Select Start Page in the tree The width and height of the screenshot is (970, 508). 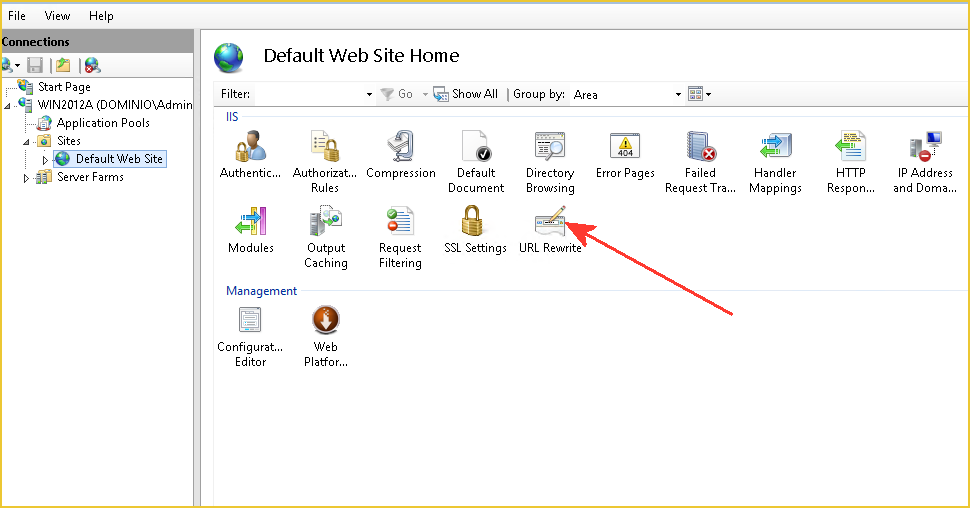point(64,87)
